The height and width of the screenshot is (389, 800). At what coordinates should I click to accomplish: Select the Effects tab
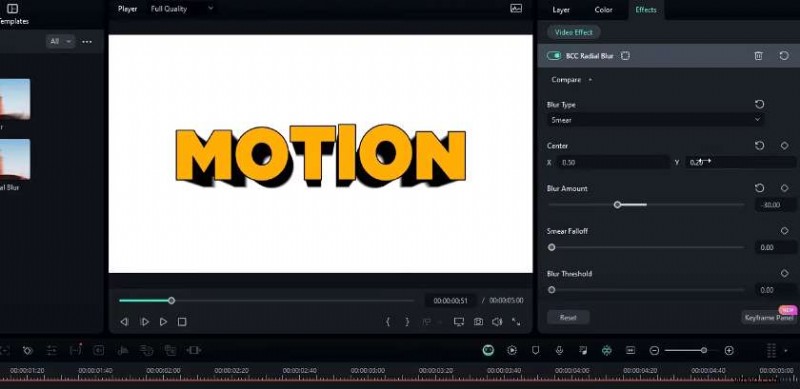[646, 10]
